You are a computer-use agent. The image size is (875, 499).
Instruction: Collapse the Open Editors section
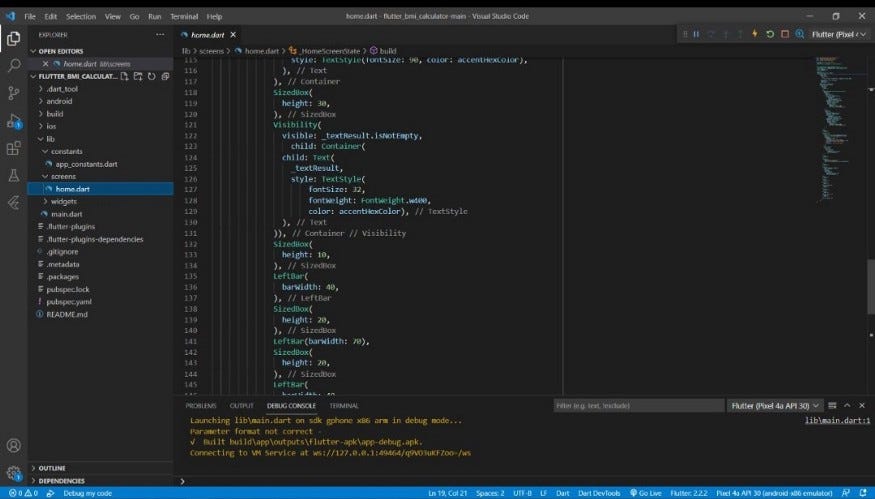click(x=61, y=51)
